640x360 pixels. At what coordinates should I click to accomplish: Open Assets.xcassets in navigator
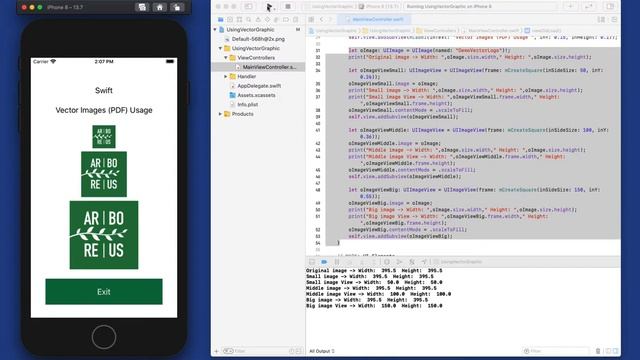(x=256, y=95)
